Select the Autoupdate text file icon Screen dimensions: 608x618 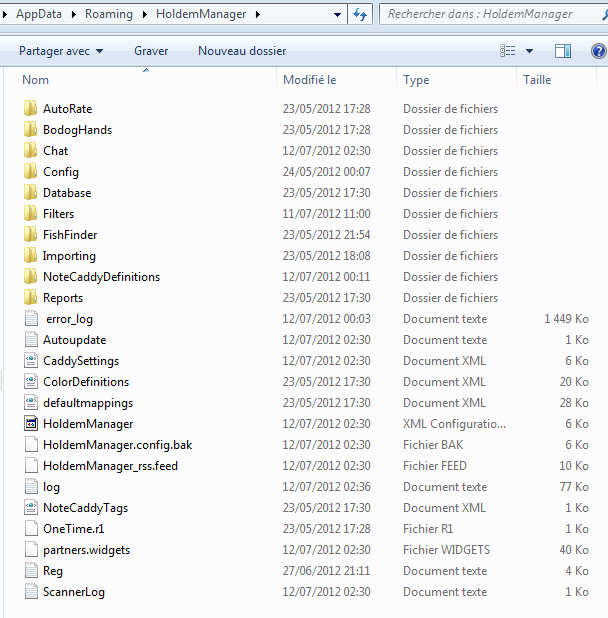click(x=31, y=339)
